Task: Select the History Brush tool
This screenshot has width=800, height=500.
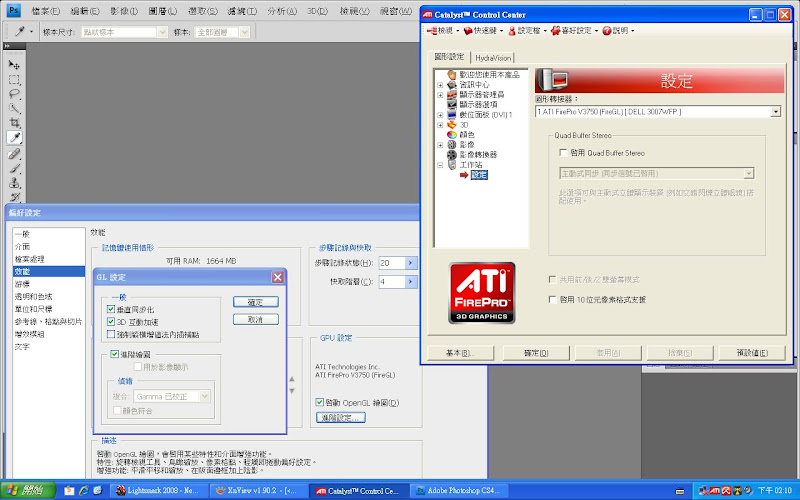Action: 14,197
